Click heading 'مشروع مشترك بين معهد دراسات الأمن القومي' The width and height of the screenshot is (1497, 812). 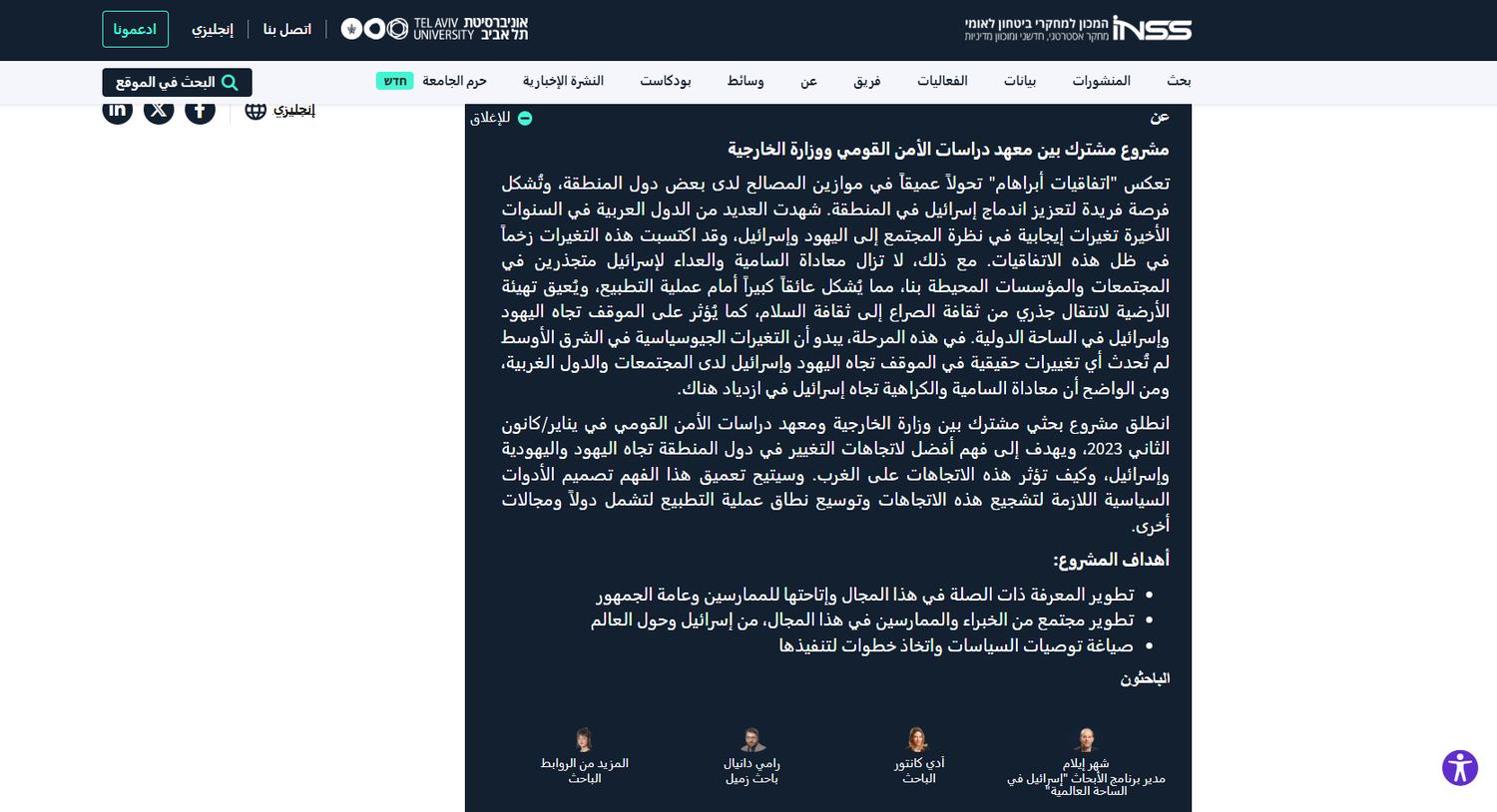coord(948,150)
